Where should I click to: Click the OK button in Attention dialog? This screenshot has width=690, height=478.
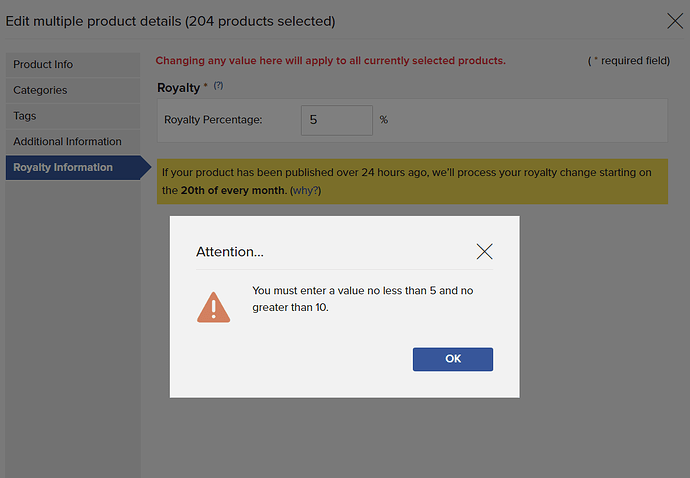[x=452, y=359]
